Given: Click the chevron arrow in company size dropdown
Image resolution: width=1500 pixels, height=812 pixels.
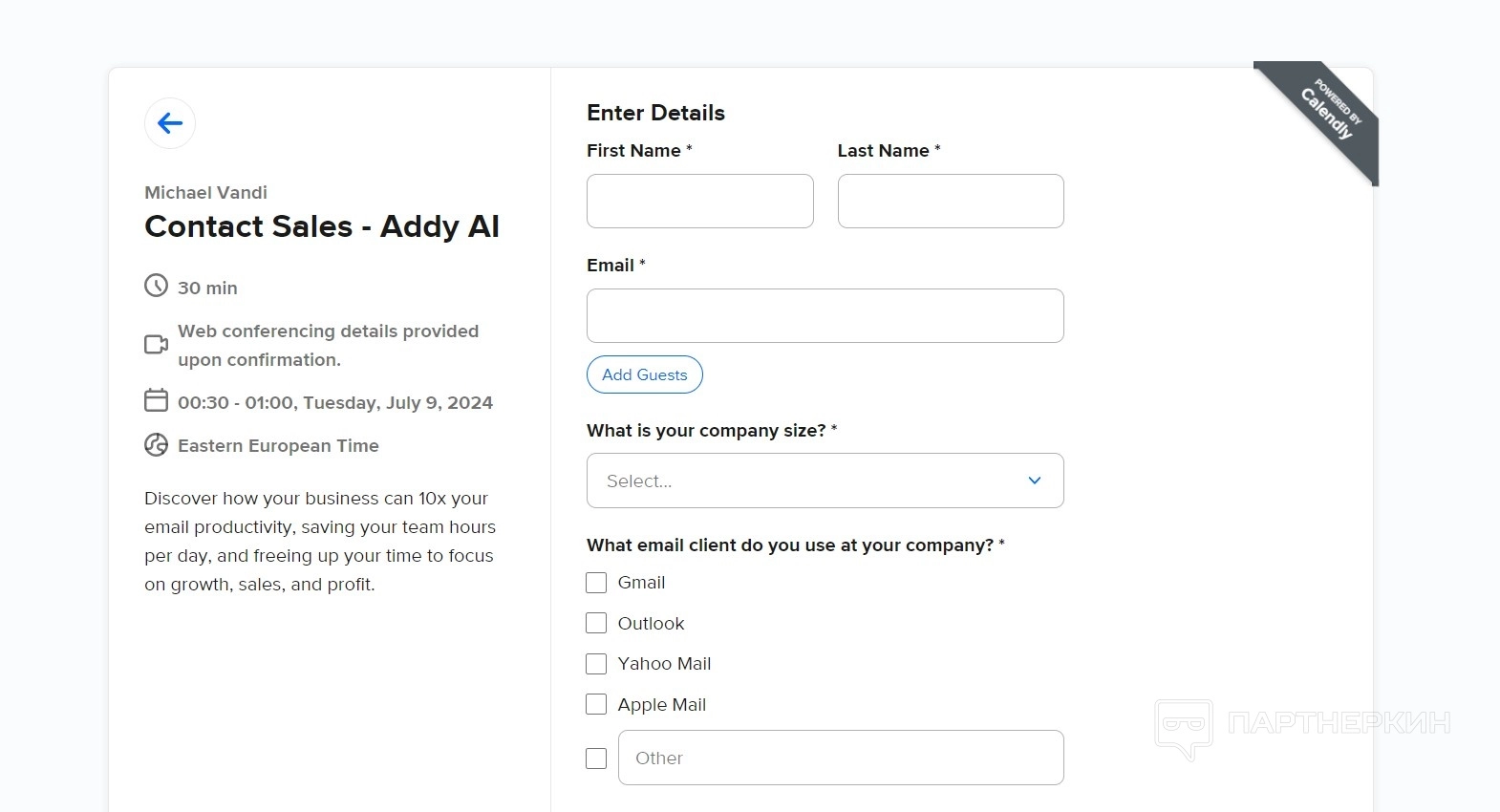Looking at the screenshot, I should [1035, 481].
